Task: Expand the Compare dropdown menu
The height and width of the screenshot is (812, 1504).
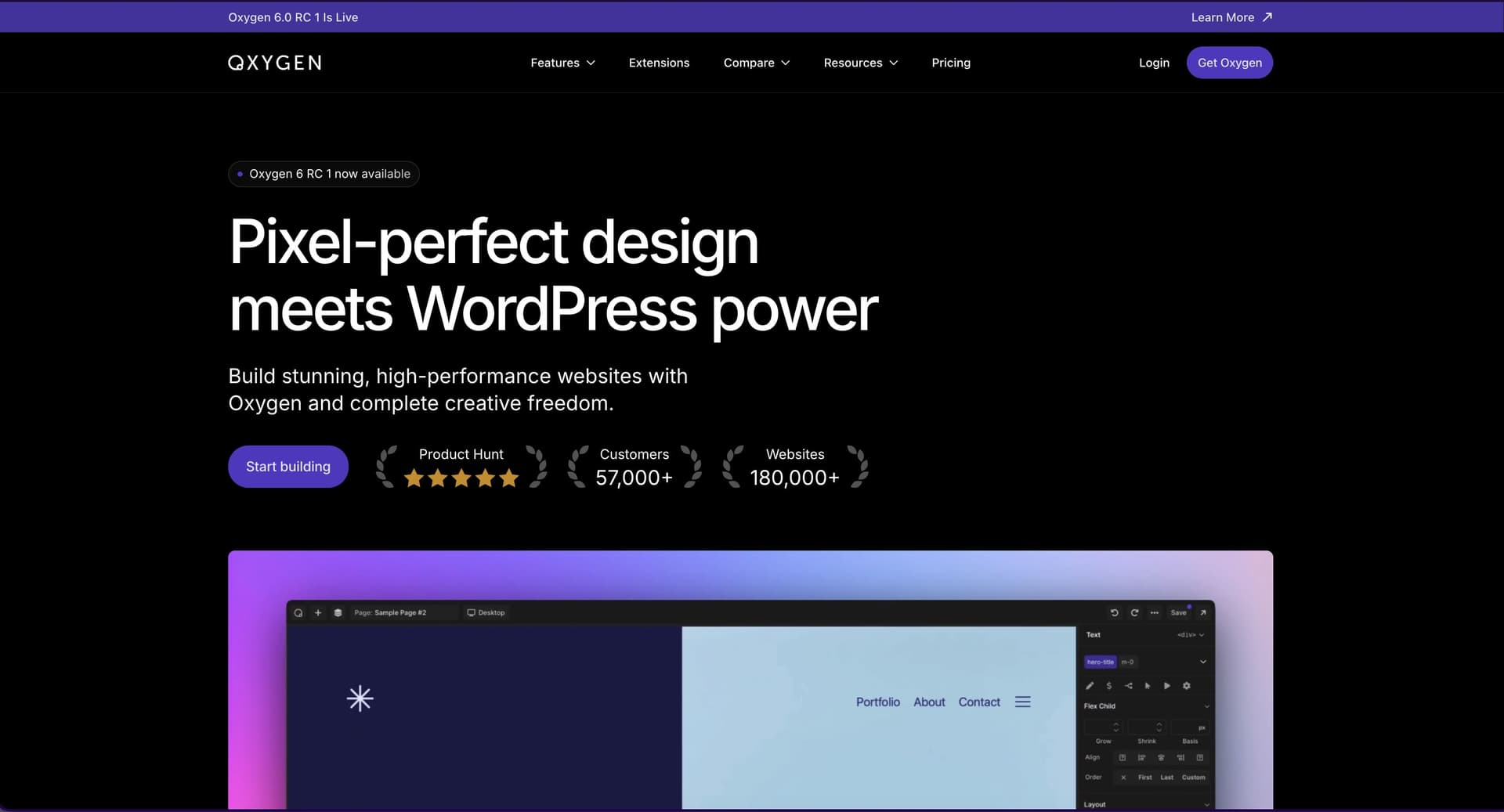Action: coord(757,63)
